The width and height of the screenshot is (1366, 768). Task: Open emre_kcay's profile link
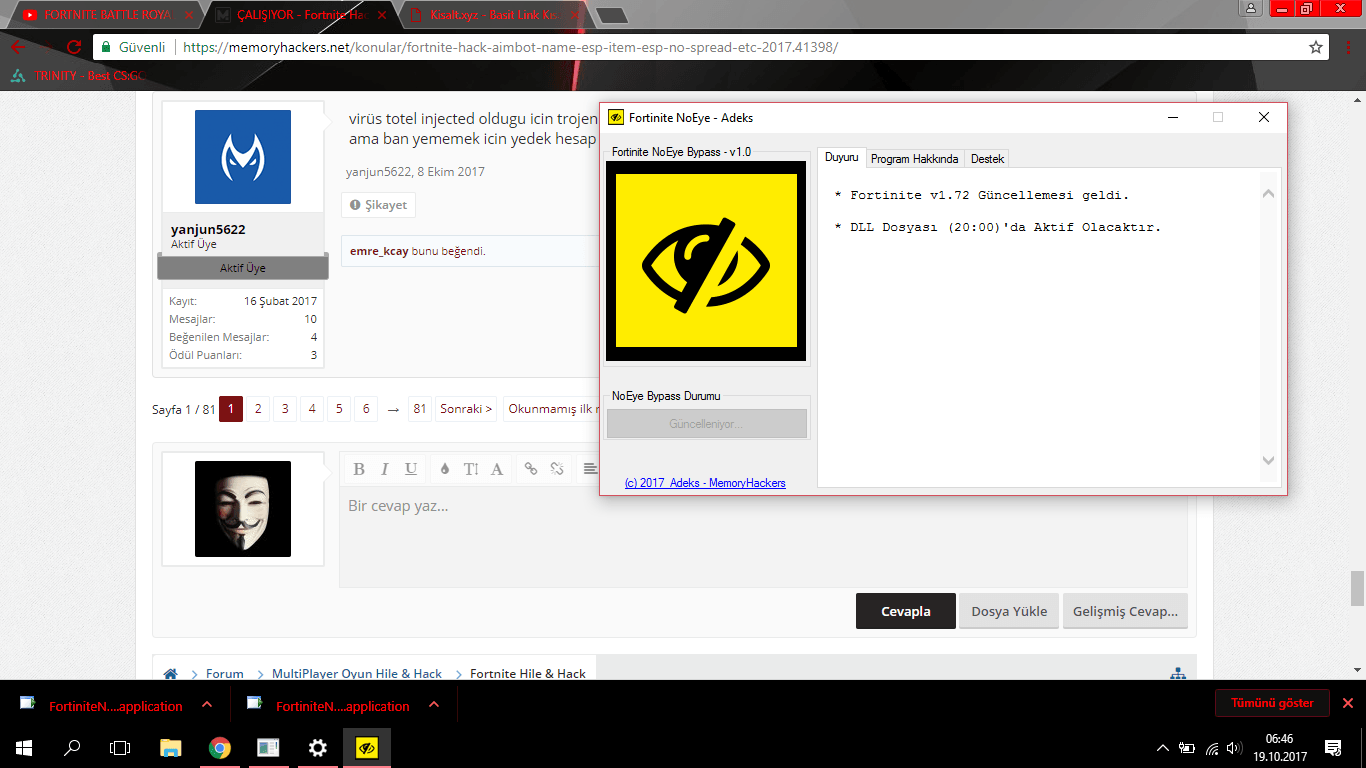coord(379,251)
